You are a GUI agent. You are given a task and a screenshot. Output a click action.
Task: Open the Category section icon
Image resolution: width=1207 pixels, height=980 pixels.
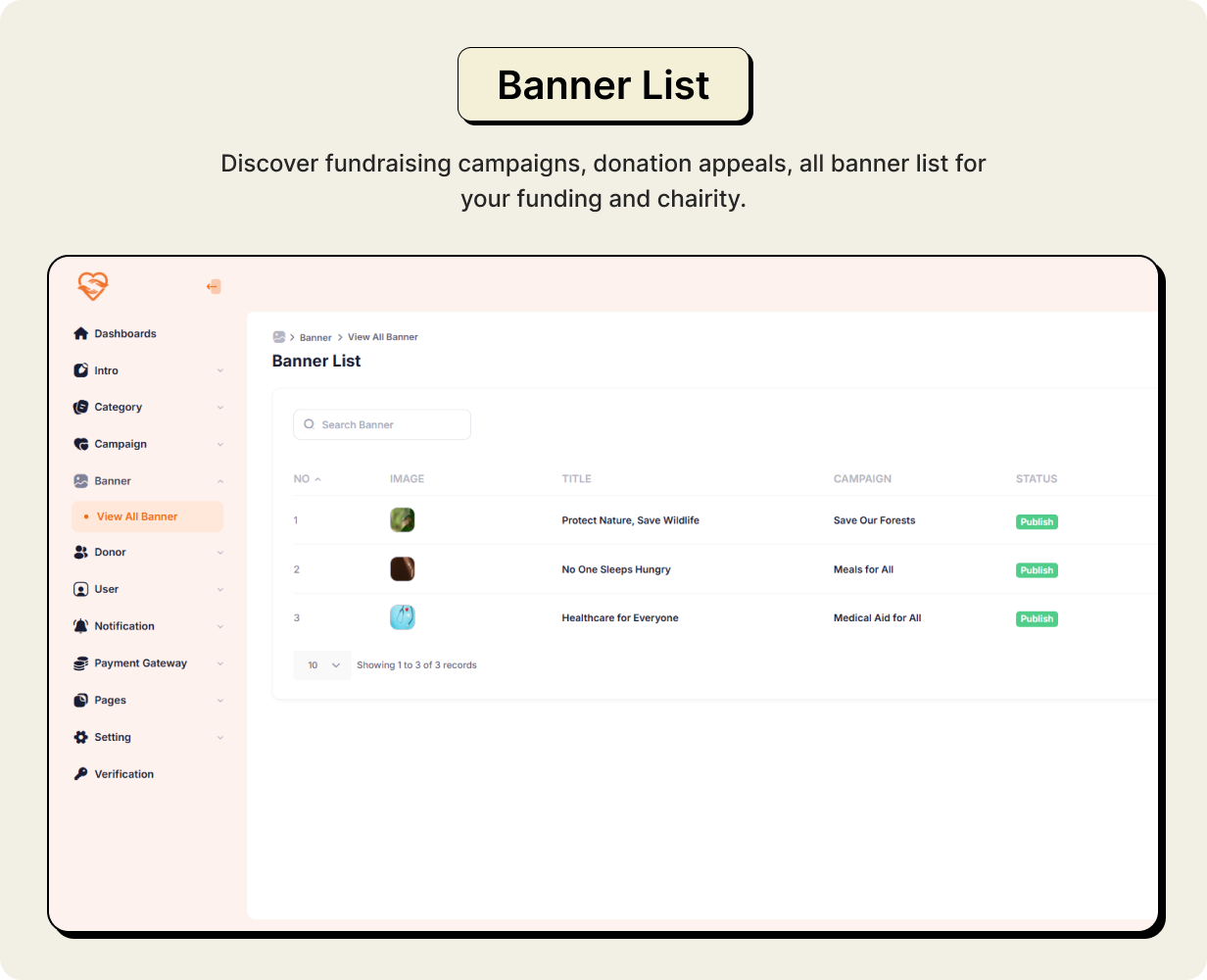[x=80, y=407]
